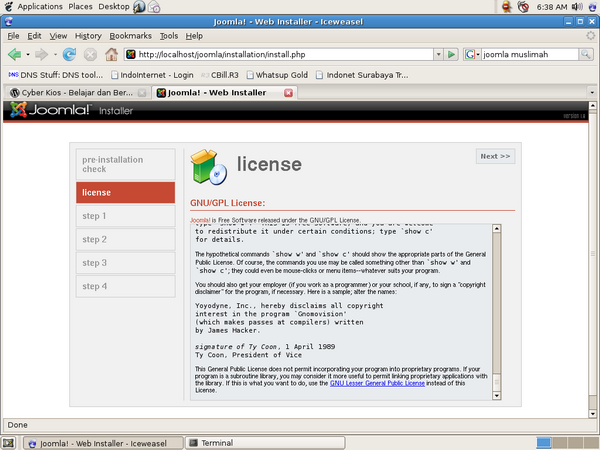Open the Bookmarks menu
The height and width of the screenshot is (450, 600).
(x=130, y=36)
